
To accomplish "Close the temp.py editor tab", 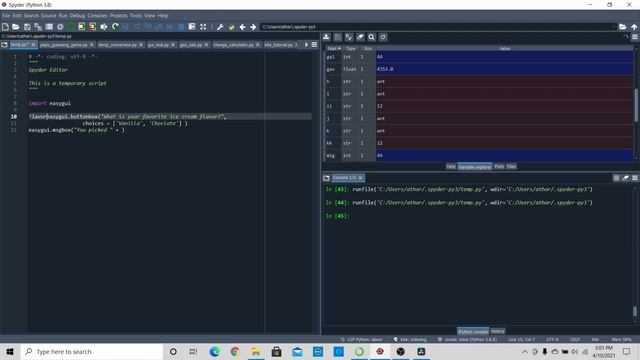I will pos(34,44).
